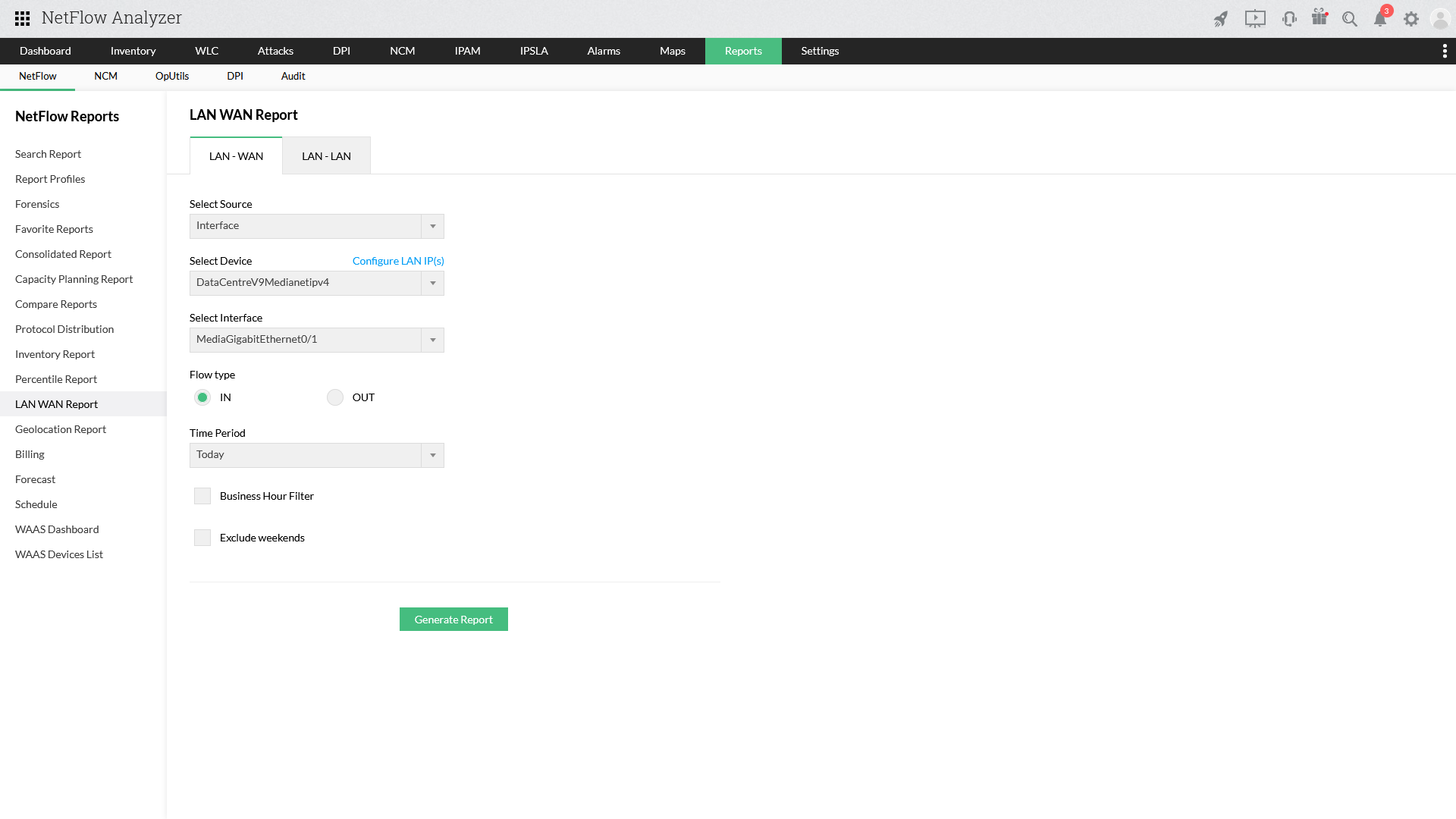Open the presentation video icon

pos(1255,19)
